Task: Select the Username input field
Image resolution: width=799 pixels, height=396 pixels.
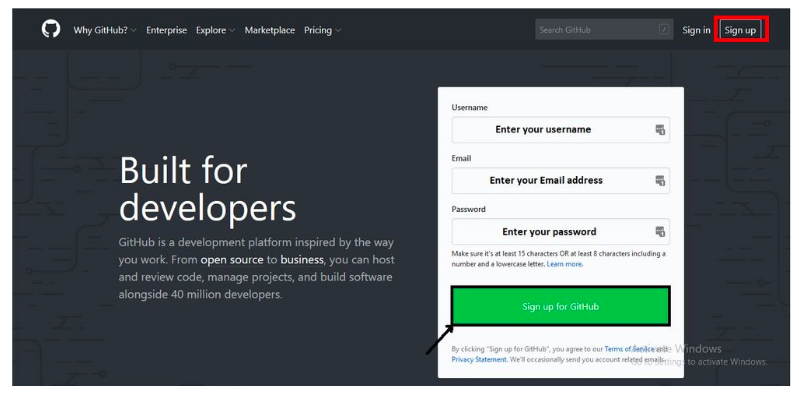Action: pyautogui.click(x=561, y=129)
